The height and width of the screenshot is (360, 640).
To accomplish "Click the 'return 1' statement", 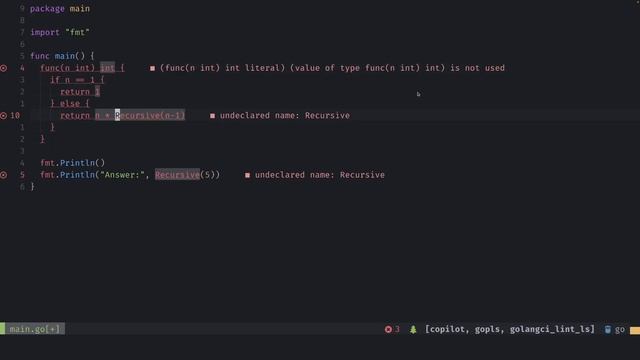I will 80,91.
